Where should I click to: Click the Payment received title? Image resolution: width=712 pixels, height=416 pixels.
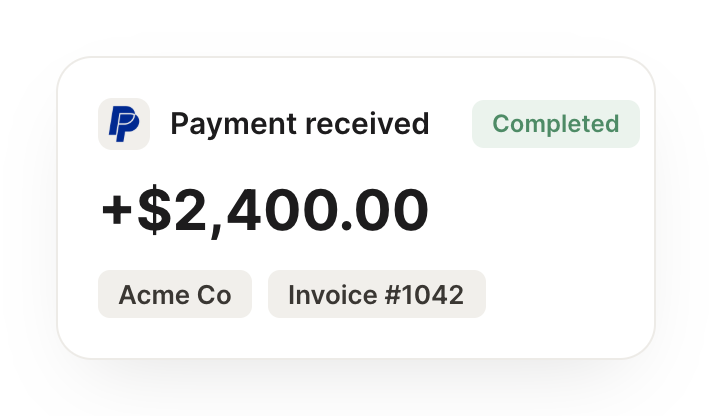(300, 124)
